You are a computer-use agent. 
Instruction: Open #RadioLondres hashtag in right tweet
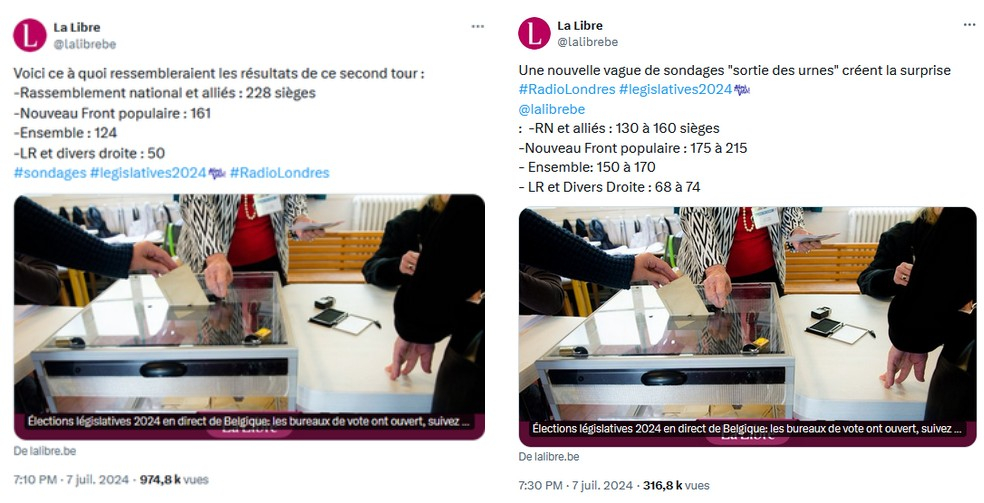[567, 90]
